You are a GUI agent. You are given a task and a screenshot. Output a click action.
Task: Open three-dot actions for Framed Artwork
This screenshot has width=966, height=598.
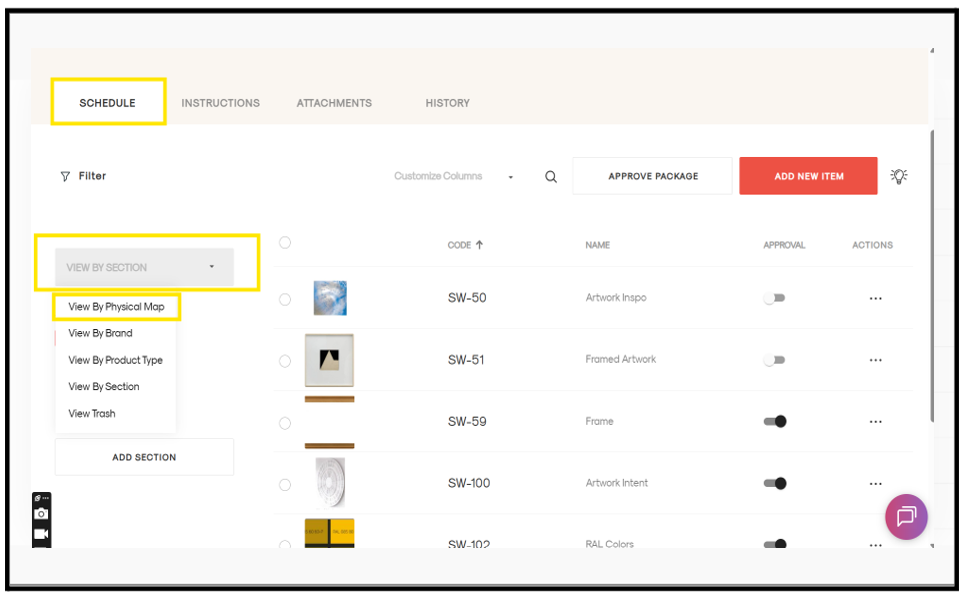875,360
